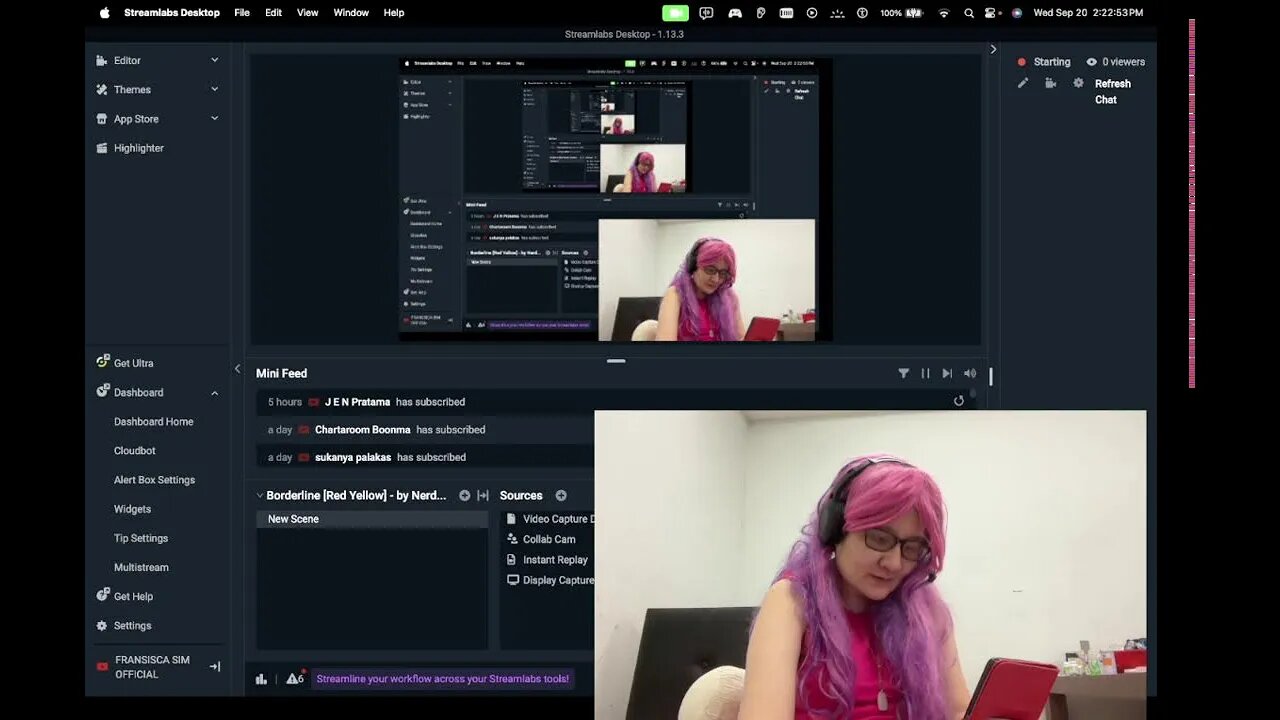Add a new scene with plus icon
This screenshot has width=1280, height=720.
click(464, 495)
